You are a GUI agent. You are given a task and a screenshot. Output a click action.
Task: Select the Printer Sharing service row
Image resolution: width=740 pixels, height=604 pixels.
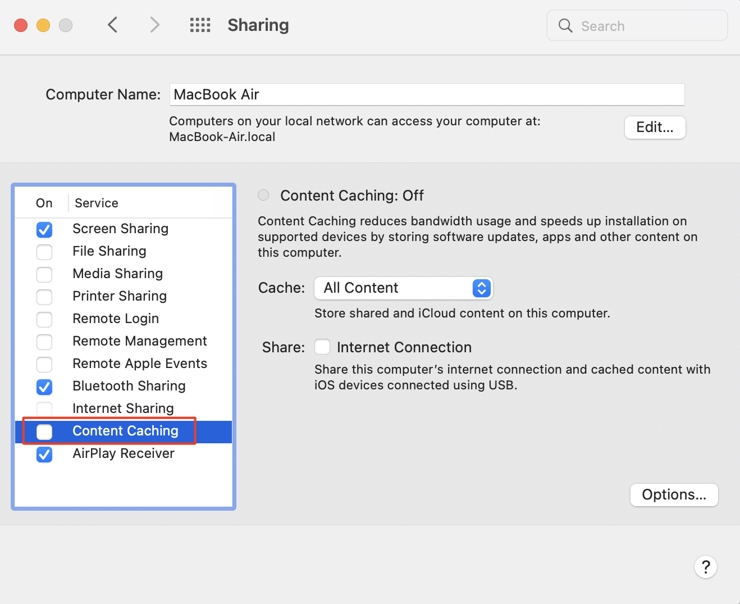click(123, 296)
